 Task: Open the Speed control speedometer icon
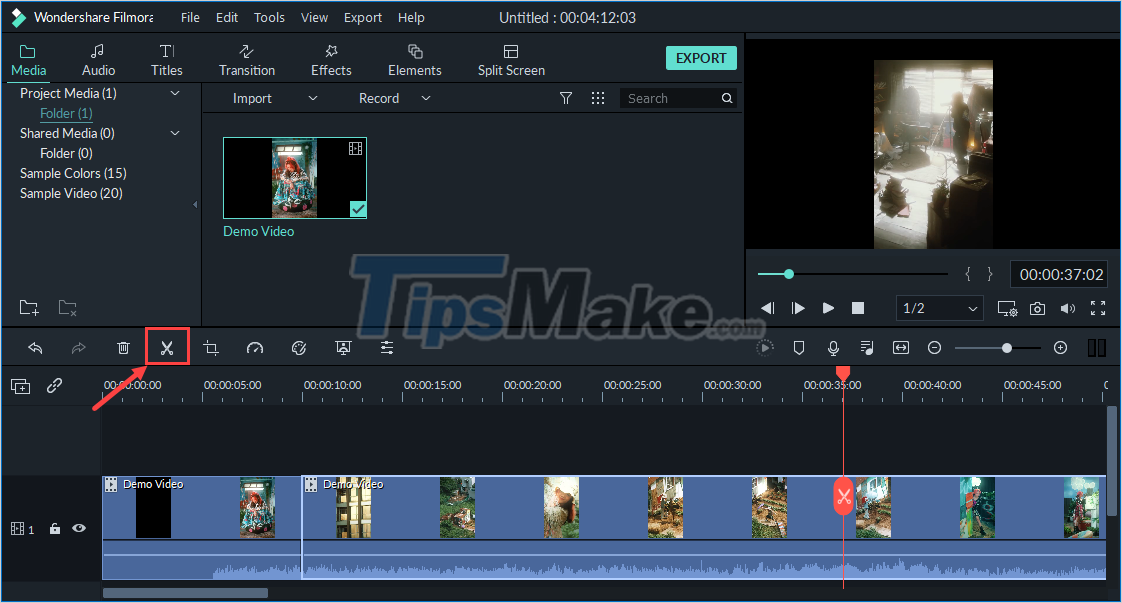254,347
